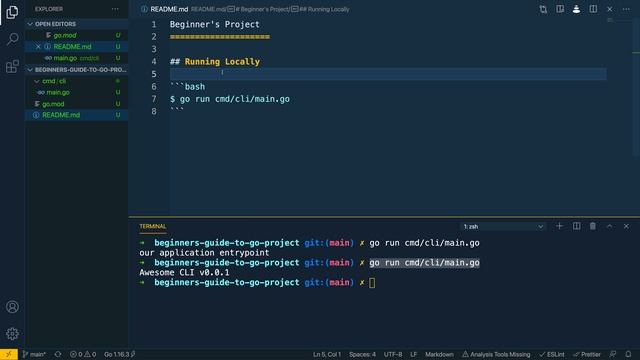Image resolution: width=640 pixels, height=360 pixels.
Task: Click the ## Running Locally breadcrumb
Action: 320,9
